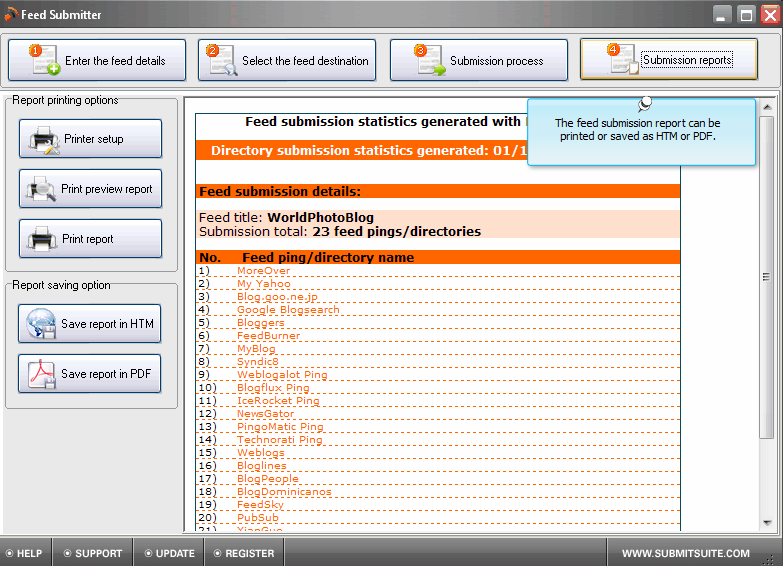The image size is (783, 566).
Task: Click the My Yahoo entry
Action: tap(264, 283)
